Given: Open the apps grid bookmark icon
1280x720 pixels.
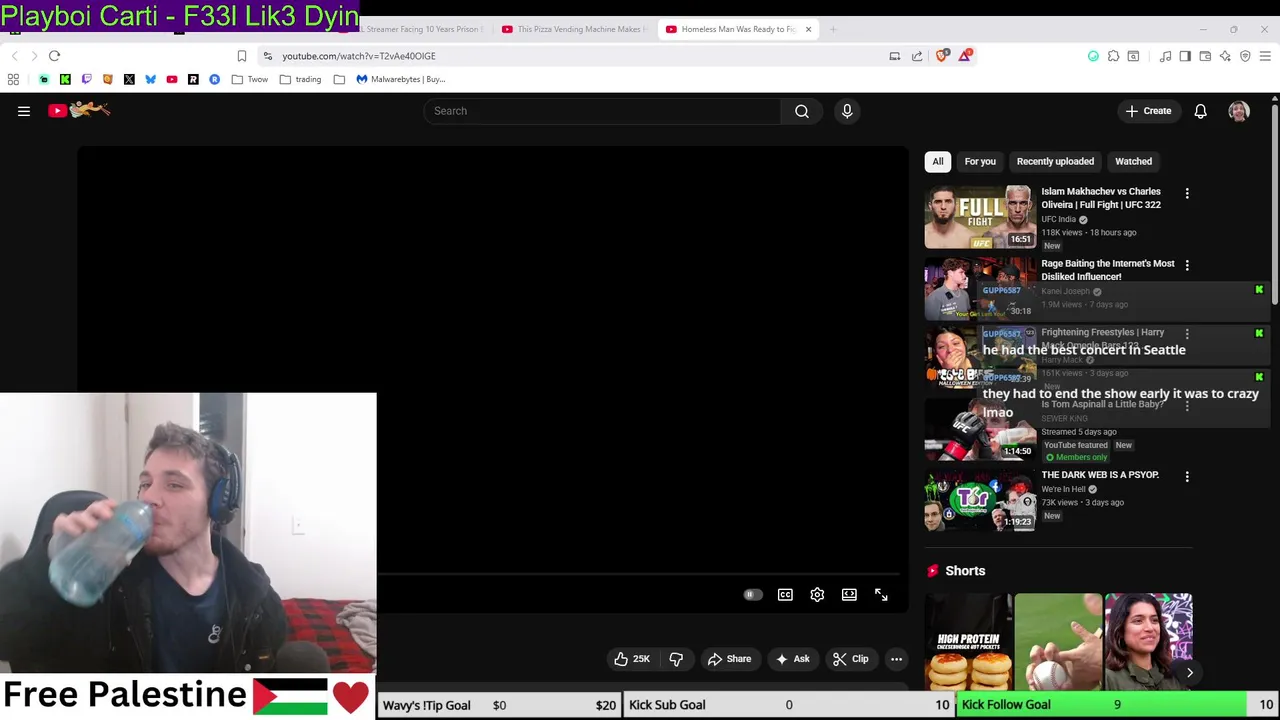Looking at the screenshot, I should [x=13, y=79].
